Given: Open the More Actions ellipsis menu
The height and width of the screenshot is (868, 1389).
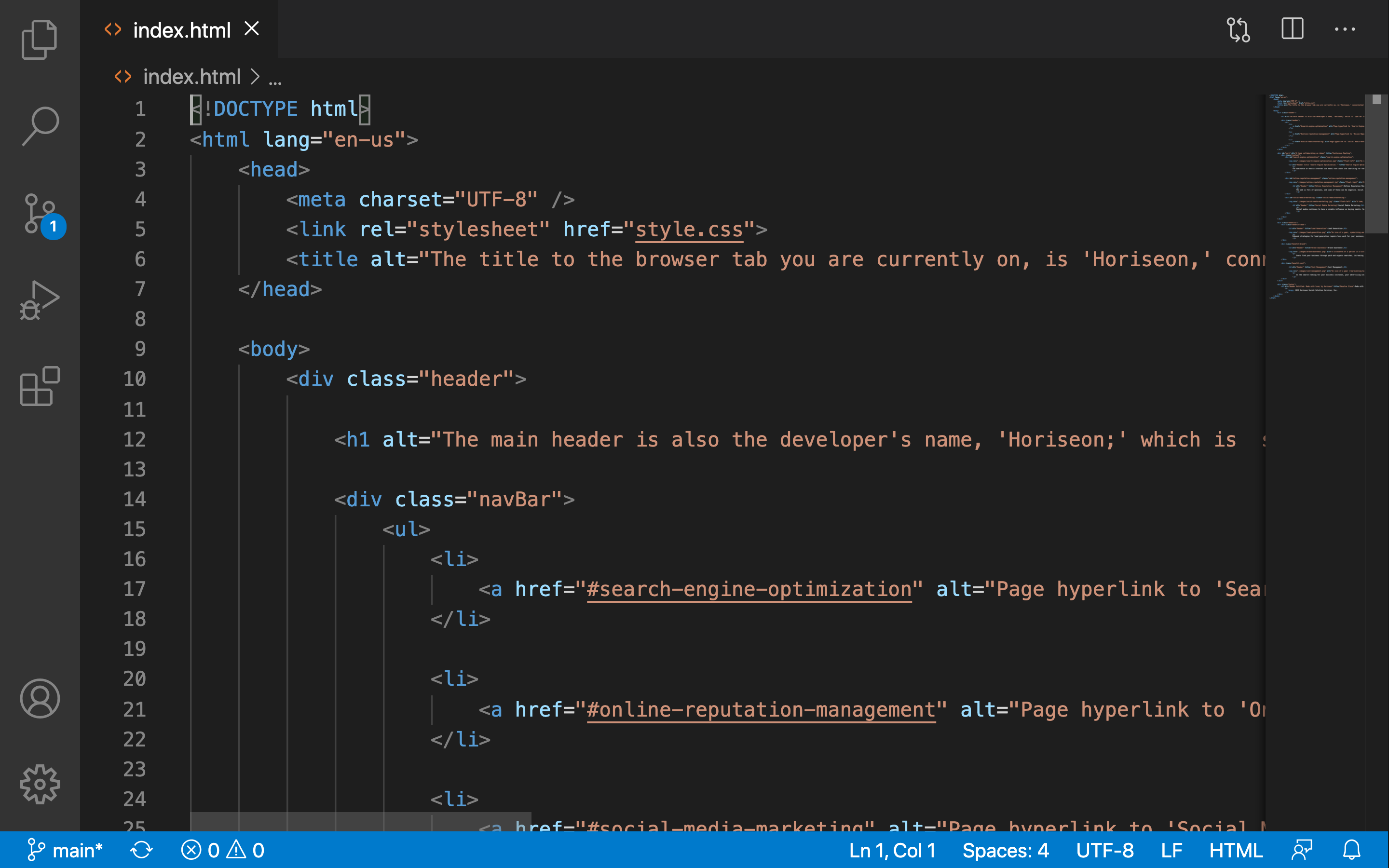Looking at the screenshot, I should (1345, 29).
